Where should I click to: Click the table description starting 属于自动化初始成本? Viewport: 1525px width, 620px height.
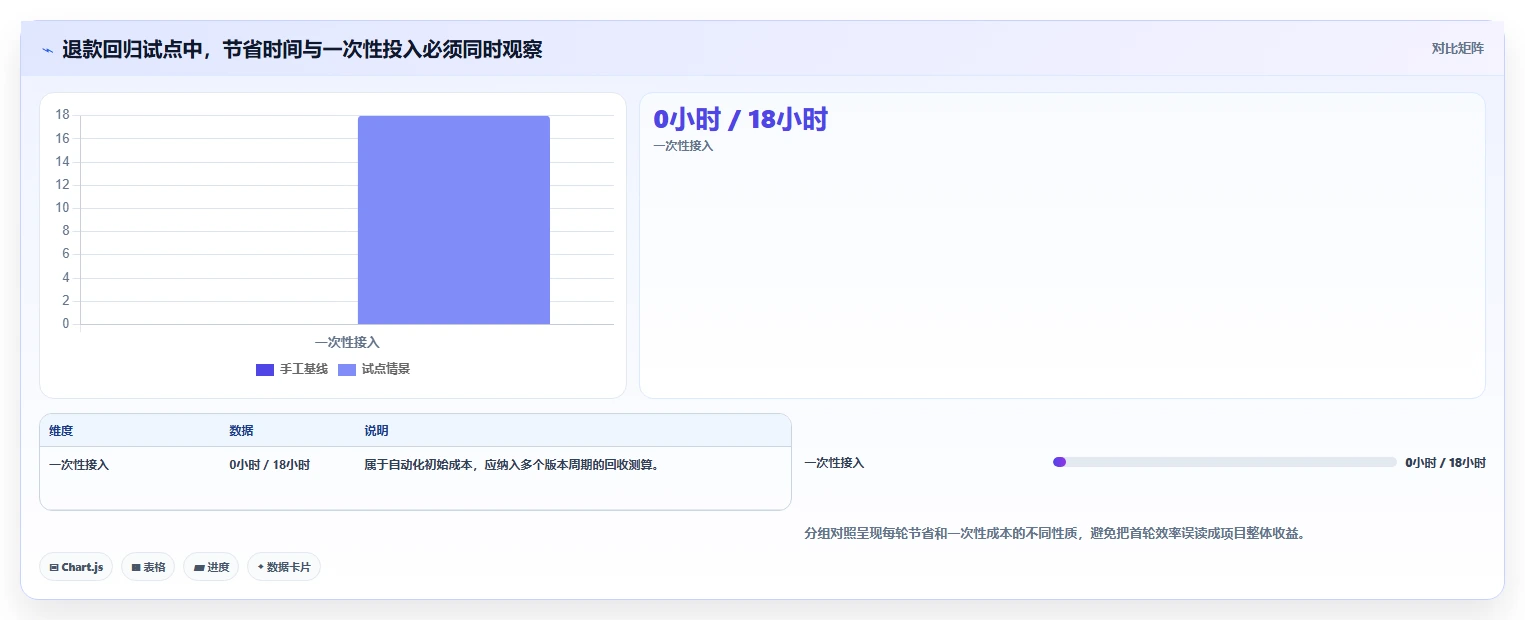tap(511, 465)
